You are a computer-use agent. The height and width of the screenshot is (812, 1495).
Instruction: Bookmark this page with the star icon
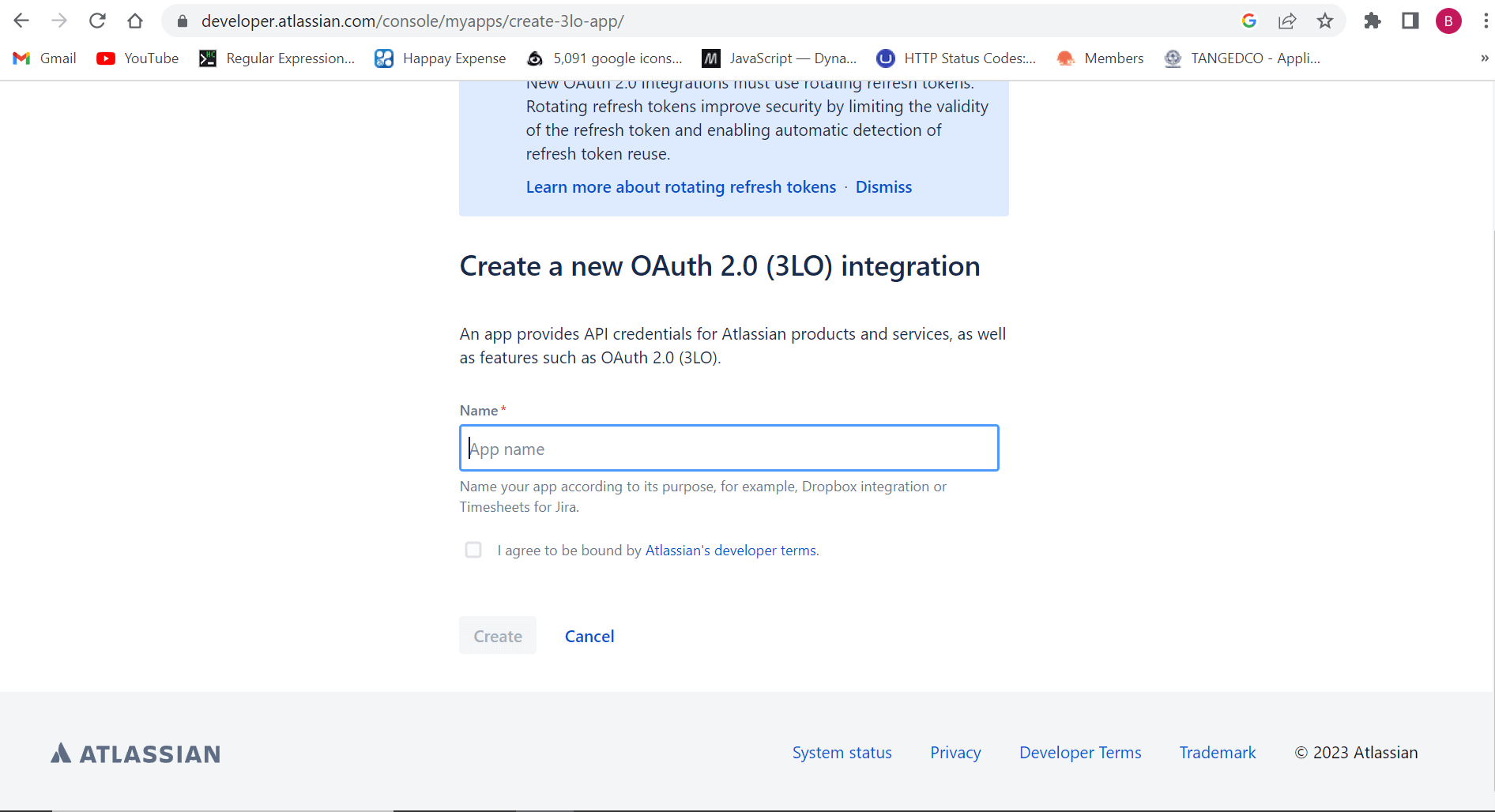1325,21
